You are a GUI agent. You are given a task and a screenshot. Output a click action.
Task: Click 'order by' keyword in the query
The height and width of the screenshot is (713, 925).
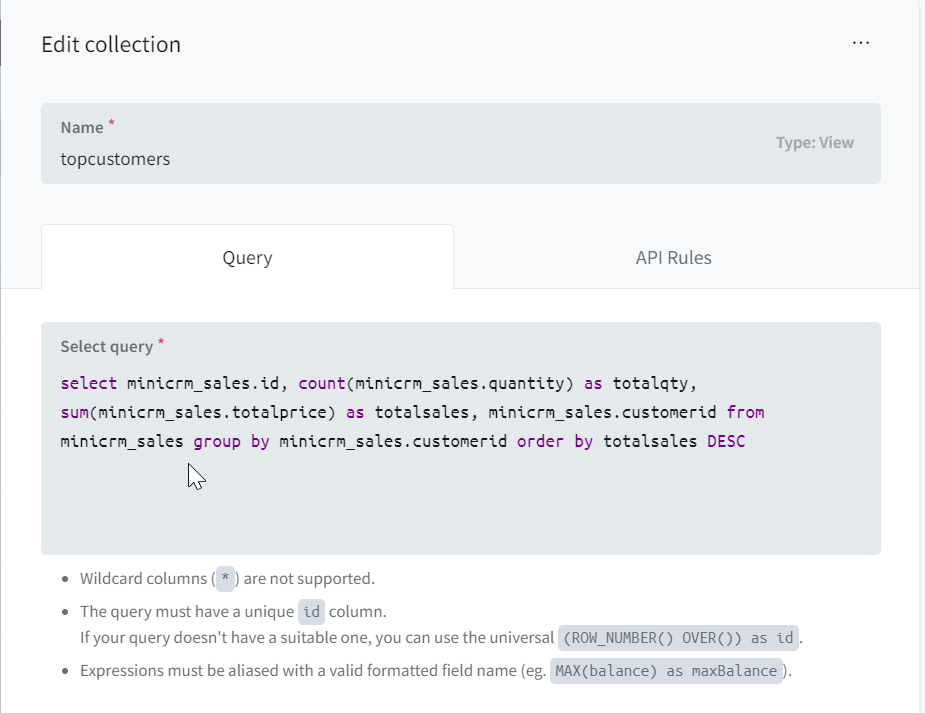tap(555, 442)
